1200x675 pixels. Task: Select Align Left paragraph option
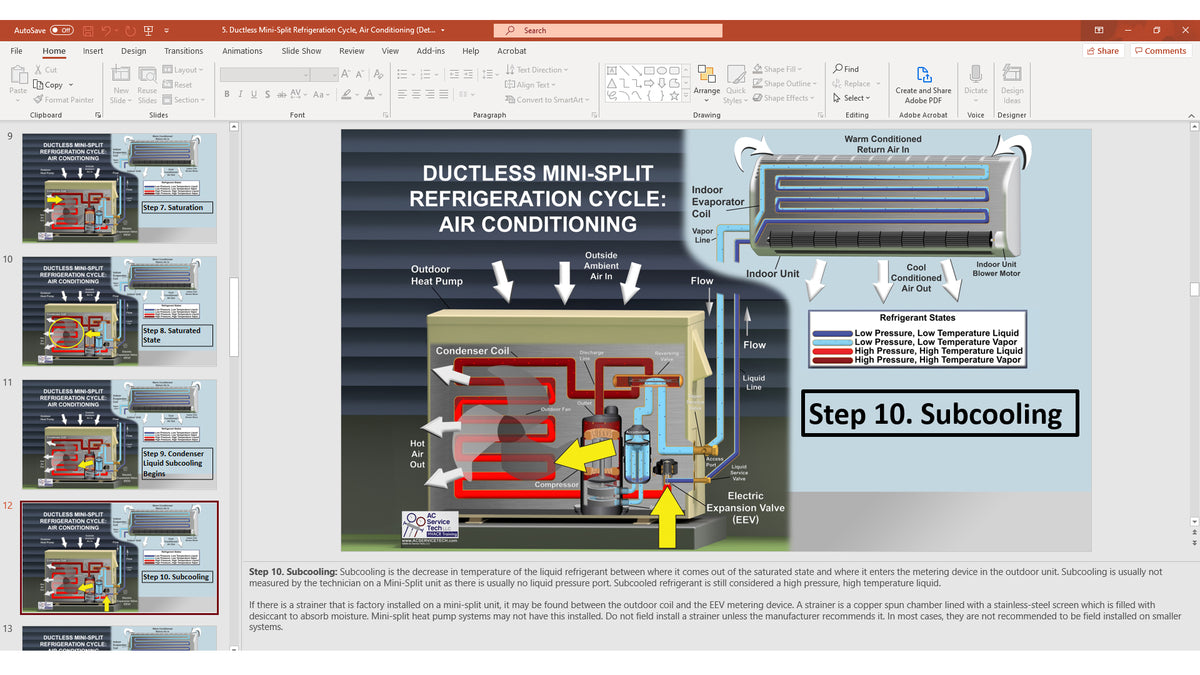402,94
